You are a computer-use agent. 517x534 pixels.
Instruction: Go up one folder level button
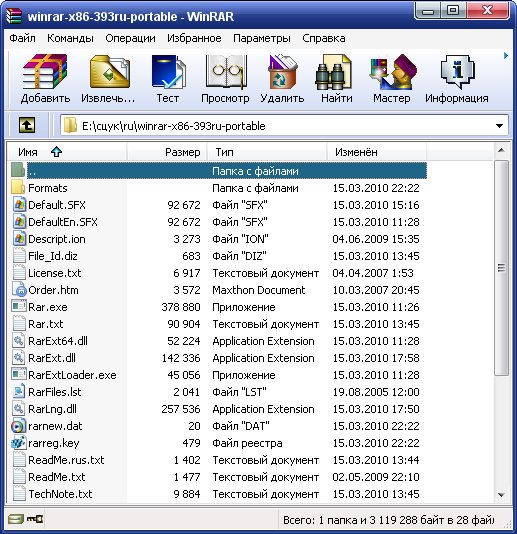tap(27, 125)
